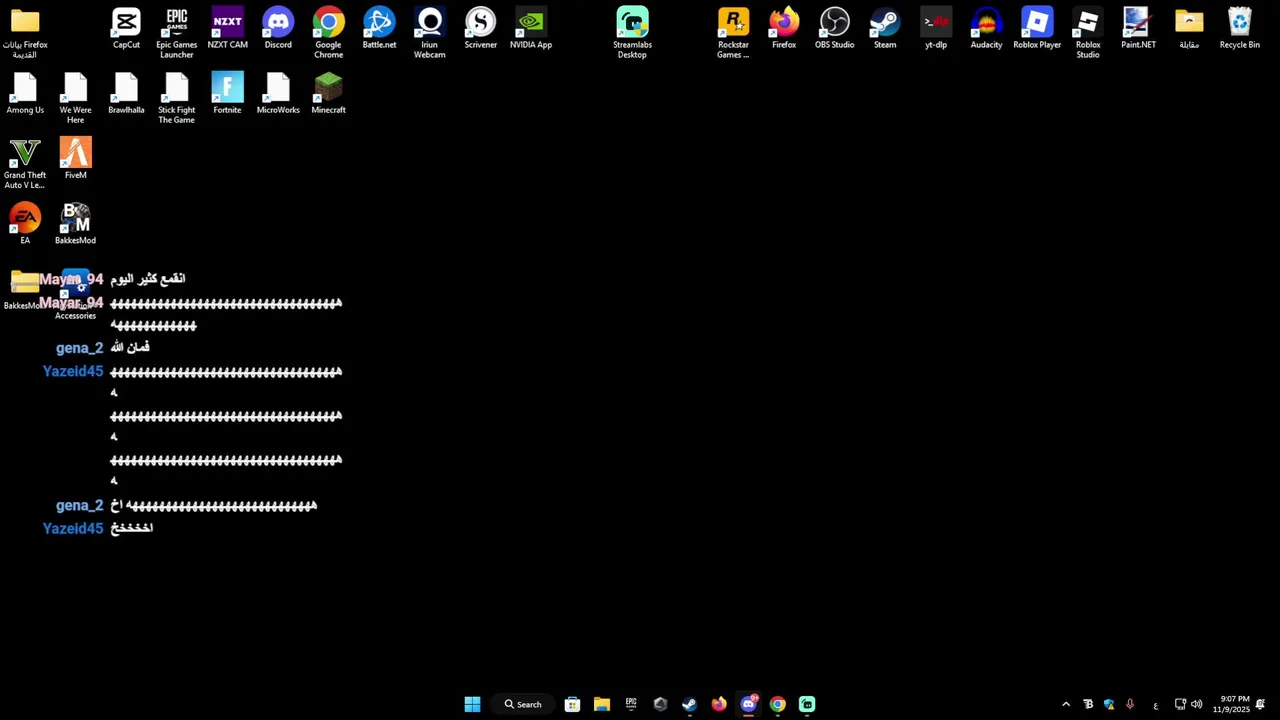Open the Bluetooth tray icon
This screenshot has width=1280, height=720.
(1088, 704)
